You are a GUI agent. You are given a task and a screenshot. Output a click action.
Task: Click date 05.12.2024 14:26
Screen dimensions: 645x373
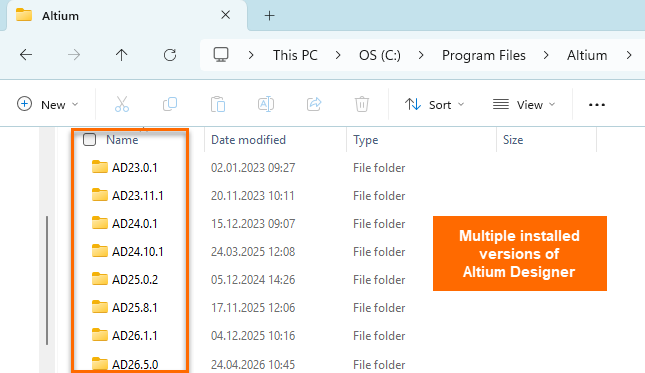tap(253, 280)
